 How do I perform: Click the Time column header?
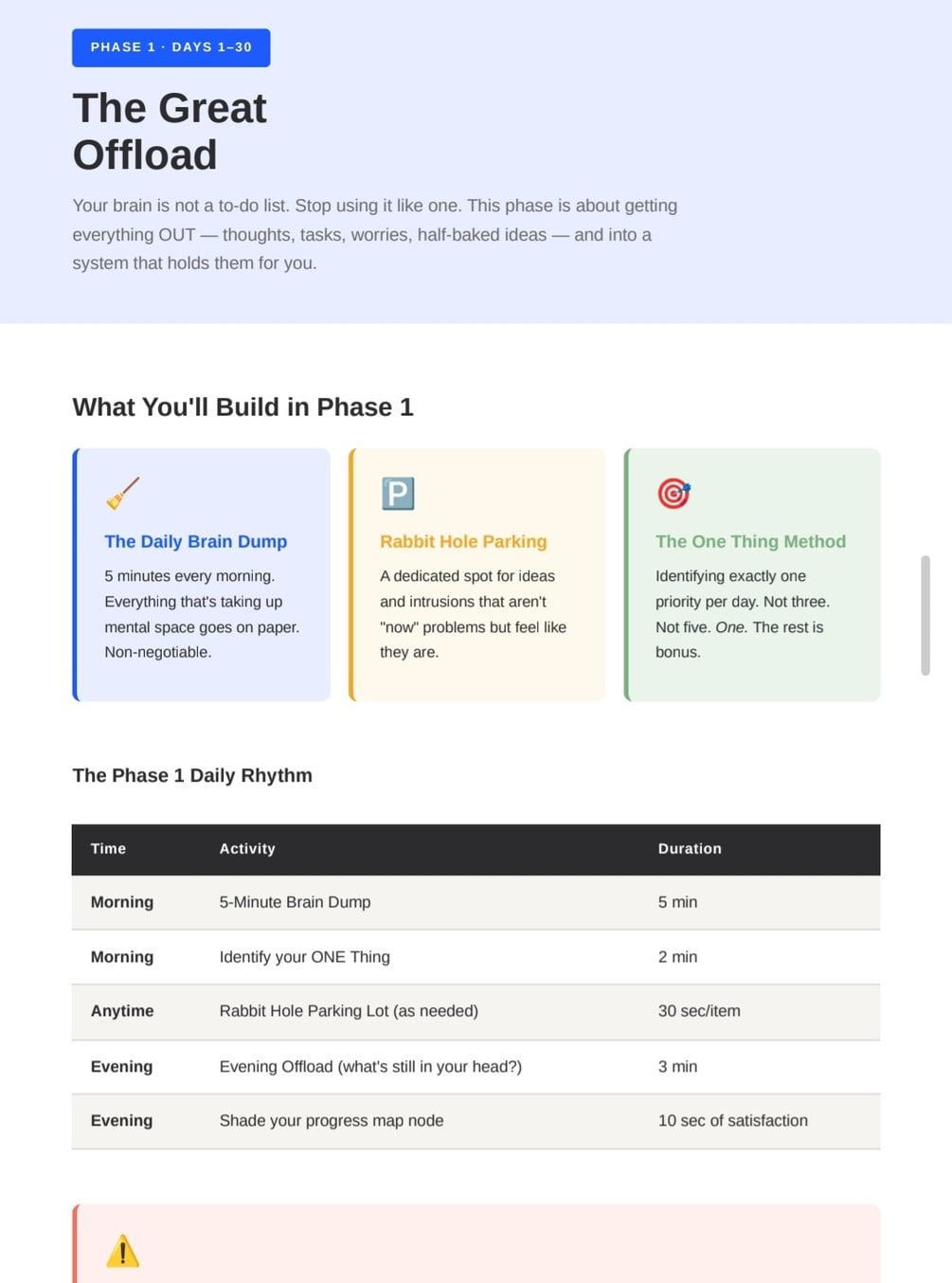click(x=108, y=849)
